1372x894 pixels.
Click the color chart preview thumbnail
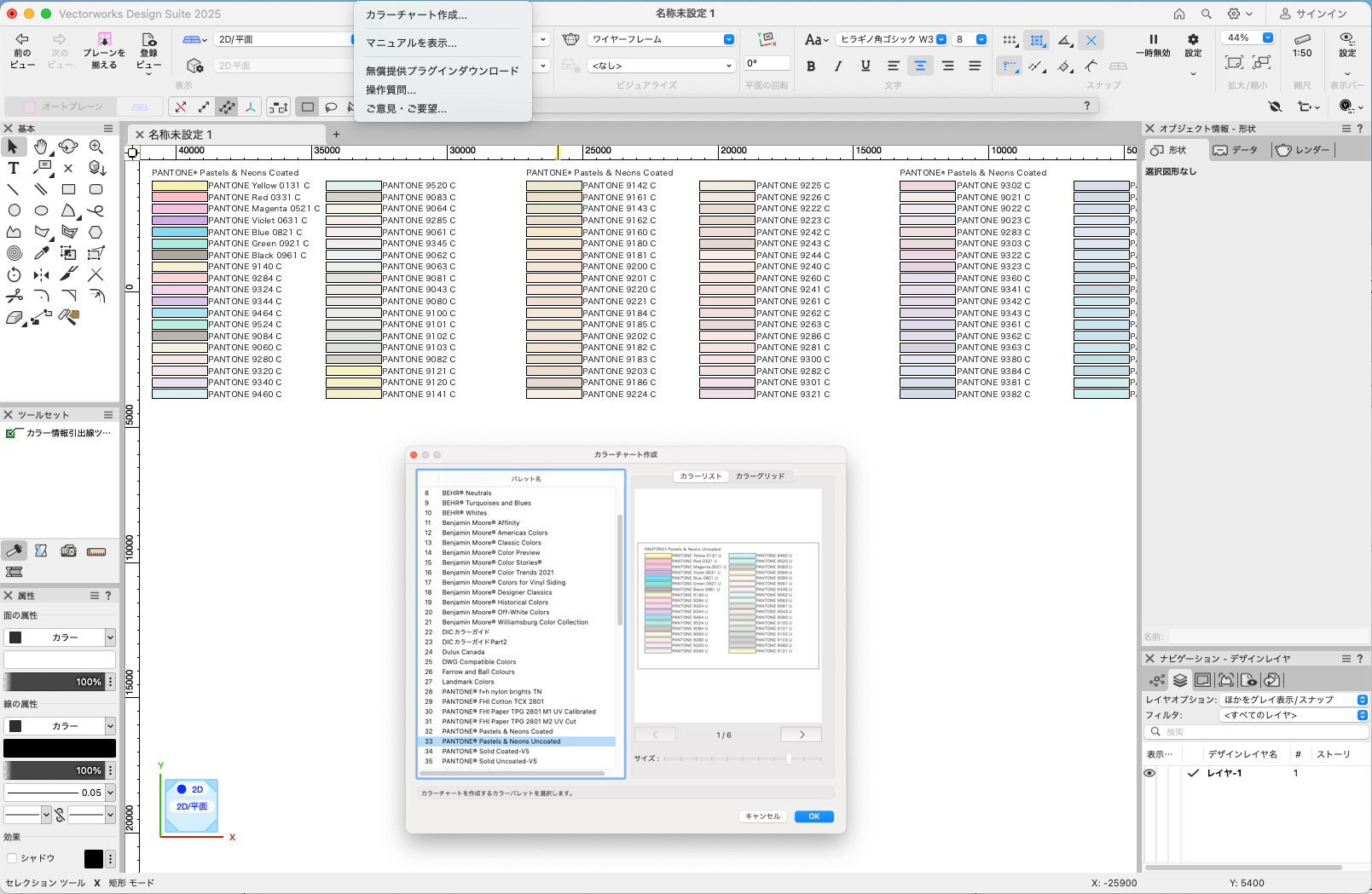click(728, 606)
